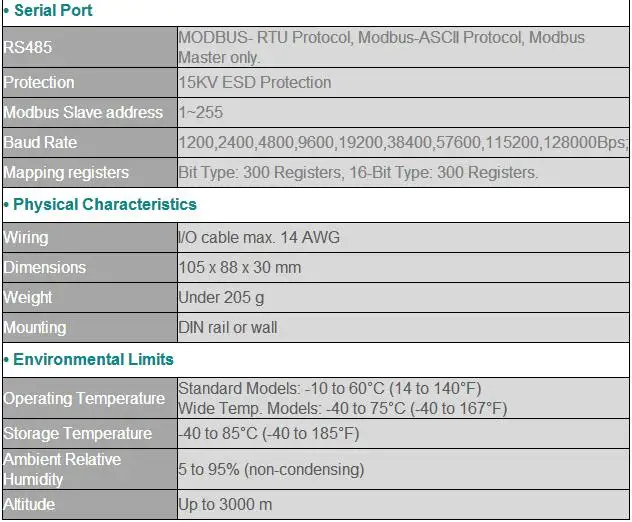Select the baud rate values list
This screenshot has height=522, width=632.
tap(403, 142)
